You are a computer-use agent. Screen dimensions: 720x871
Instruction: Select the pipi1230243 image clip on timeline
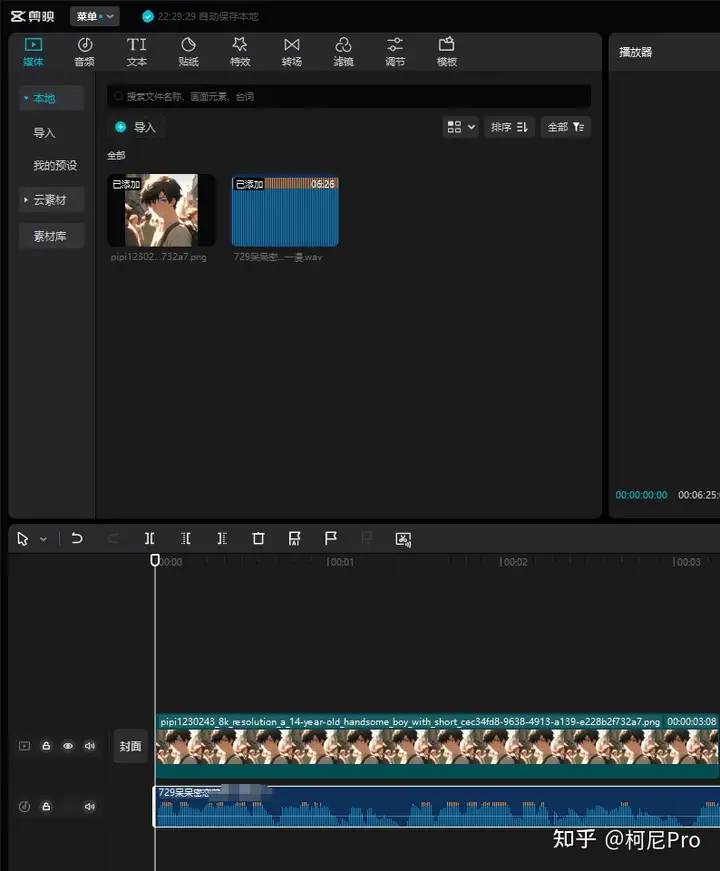[437, 746]
